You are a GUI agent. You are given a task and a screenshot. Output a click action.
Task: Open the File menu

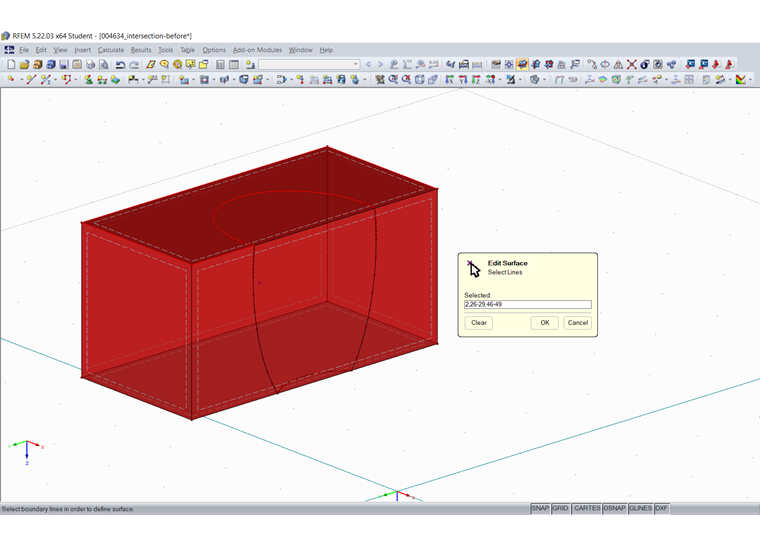24,50
